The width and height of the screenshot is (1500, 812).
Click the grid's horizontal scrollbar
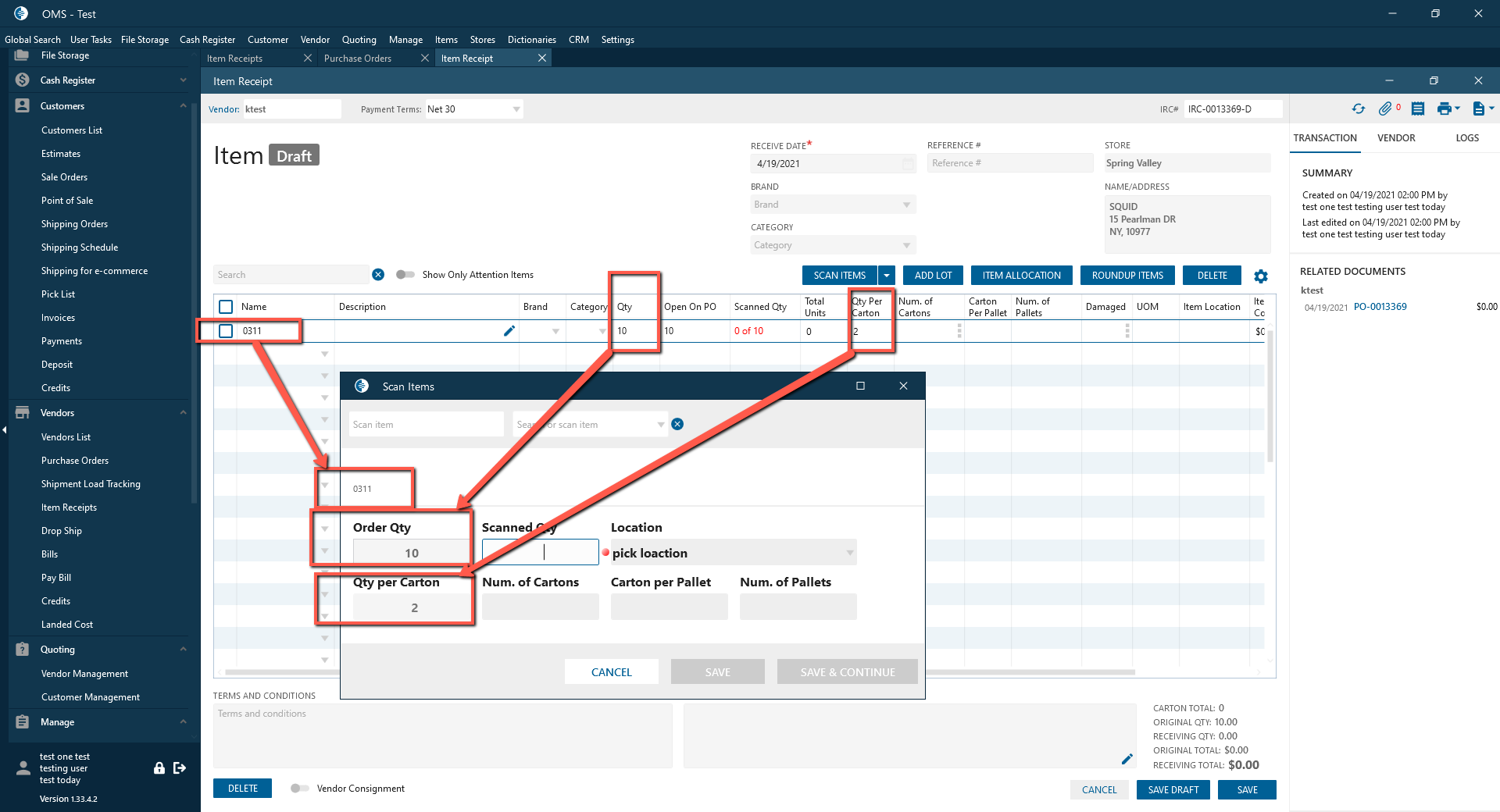pos(680,672)
